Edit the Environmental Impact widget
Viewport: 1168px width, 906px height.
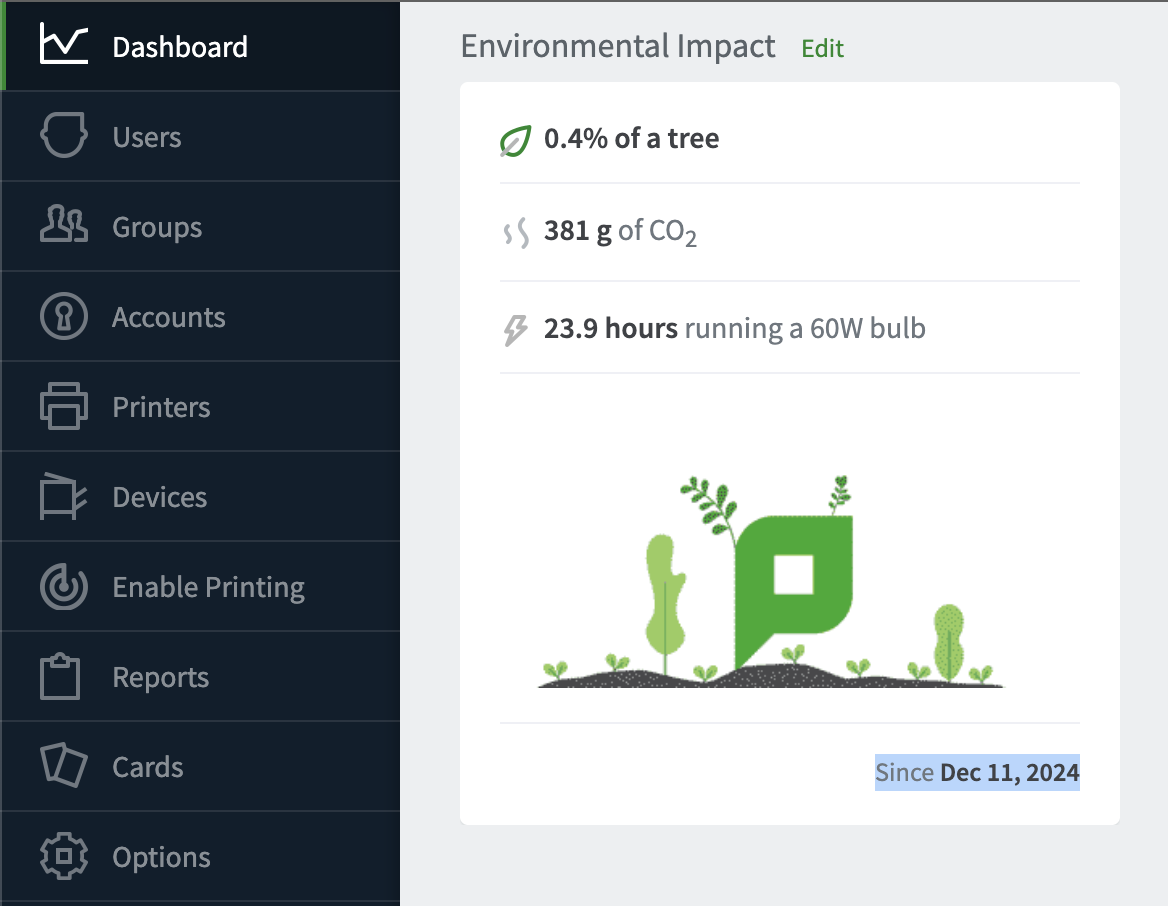pyautogui.click(x=822, y=48)
